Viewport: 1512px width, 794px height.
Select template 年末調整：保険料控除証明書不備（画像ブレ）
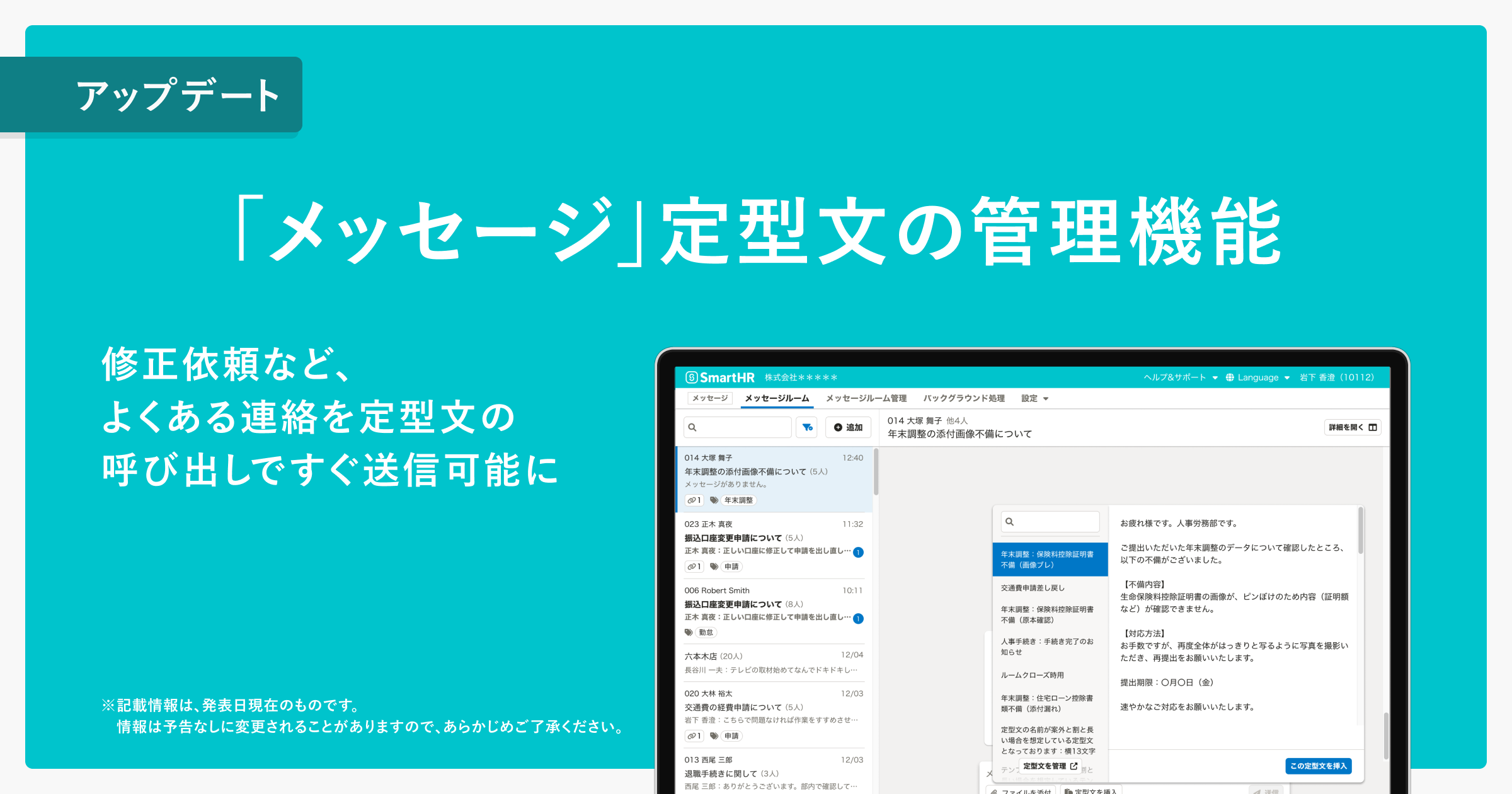[1050, 560]
